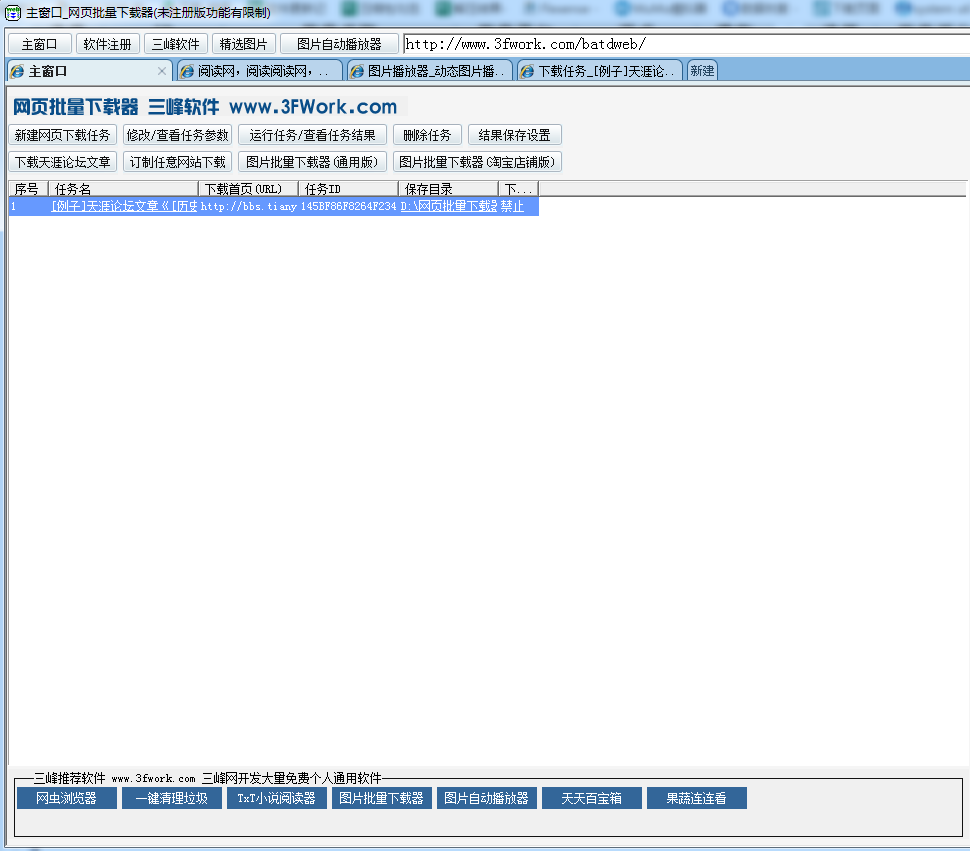The image size is (970, 851).
Task: Click bottom 图片自动播放器 button
Action: pos(487,798)
